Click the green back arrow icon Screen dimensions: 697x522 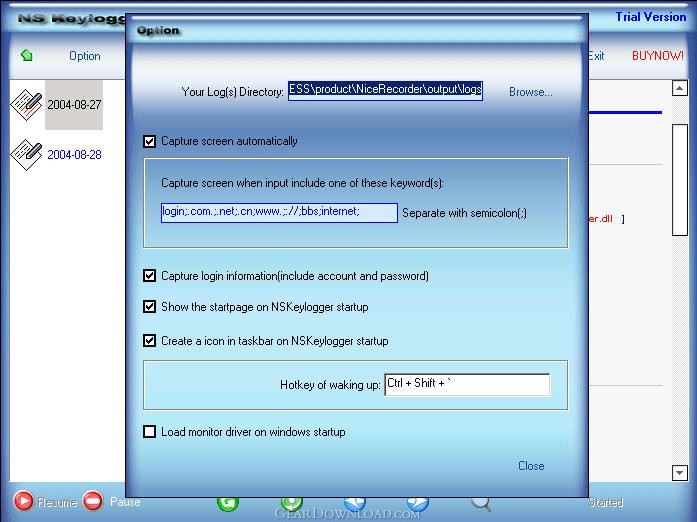tap(27, 56)
